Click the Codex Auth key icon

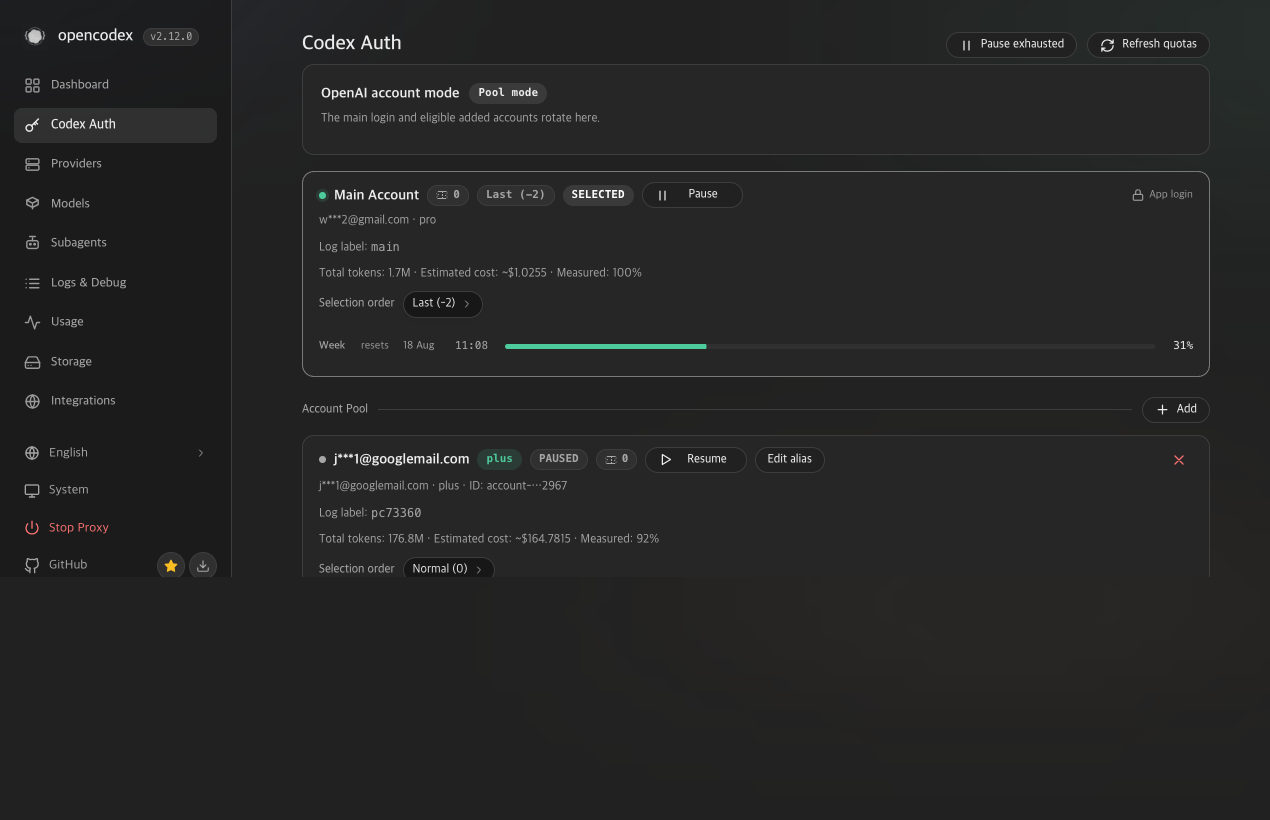pos(32,124)
